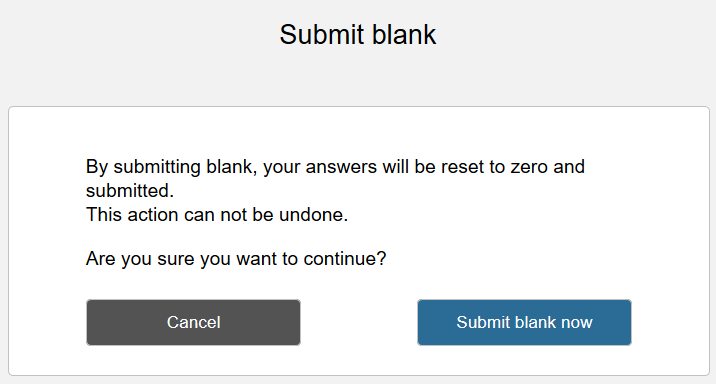Click empty white space between the two buttons
The width and height of the screenshot is (716, 384).
pyautogui.click(x=359, y=322)
